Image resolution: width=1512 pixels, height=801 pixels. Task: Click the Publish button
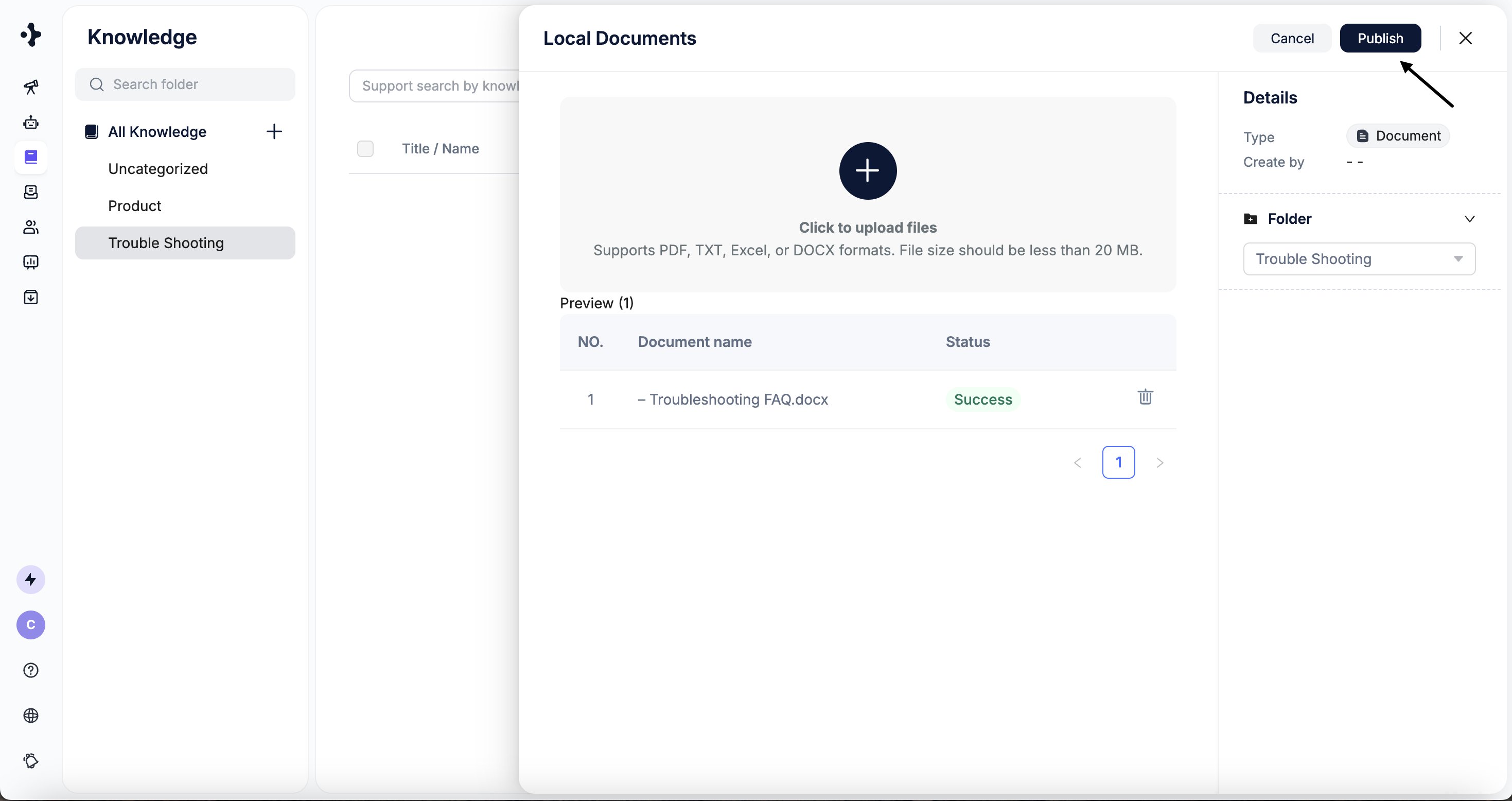pyautogui.click(x=1380, y=38)
